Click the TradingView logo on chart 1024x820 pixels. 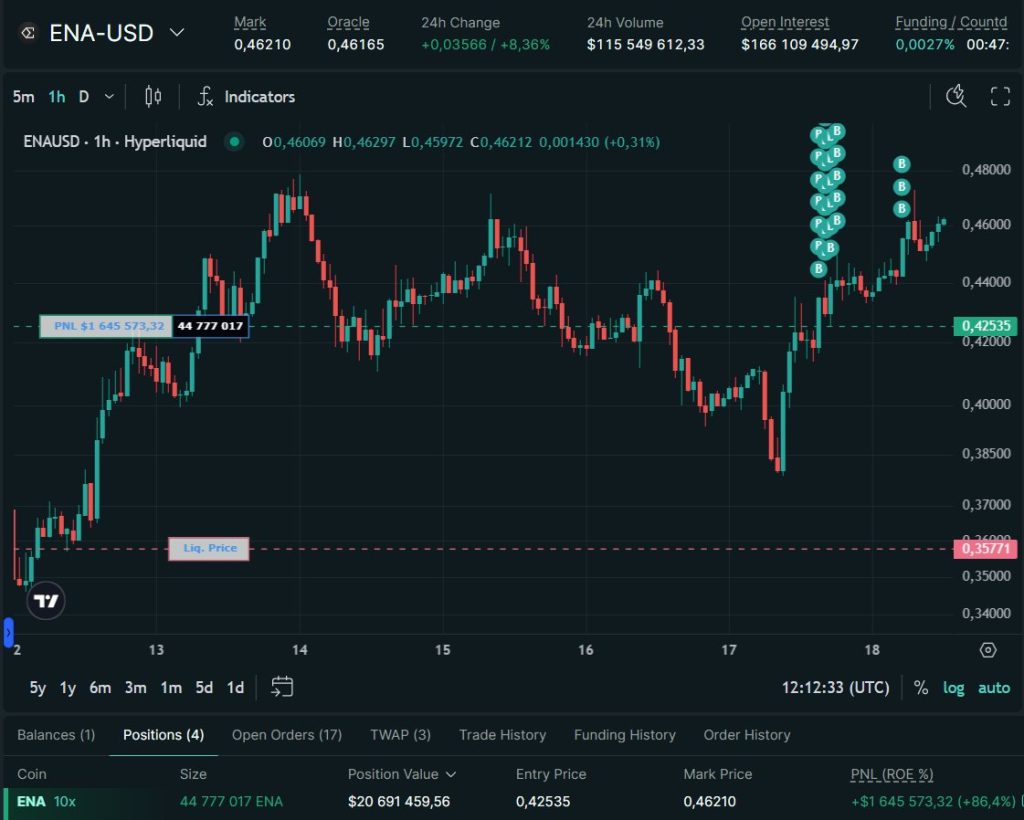[x=46, y=601]
